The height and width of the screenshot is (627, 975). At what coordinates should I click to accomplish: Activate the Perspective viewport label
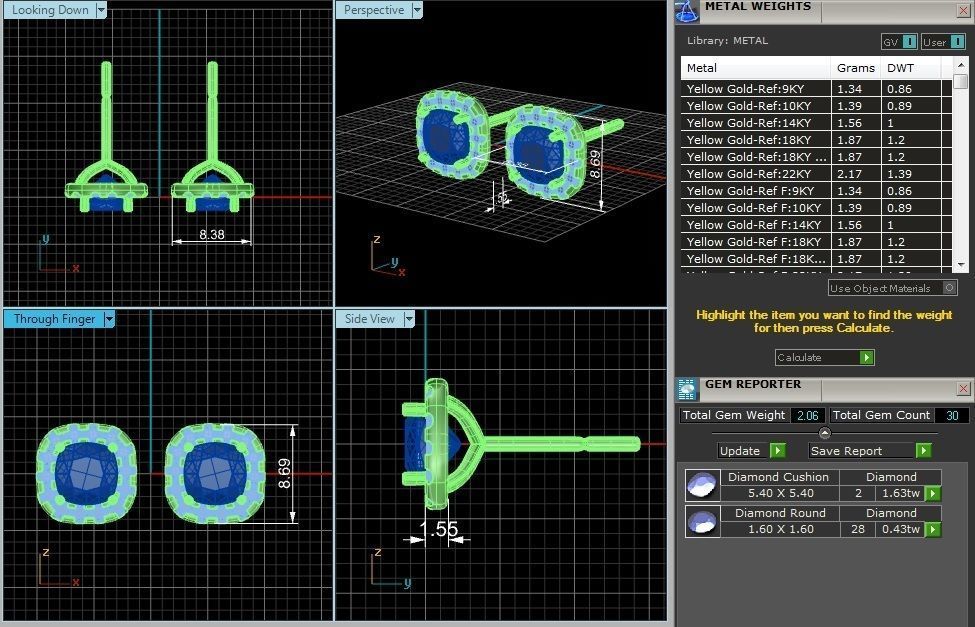tap(374, 10)
